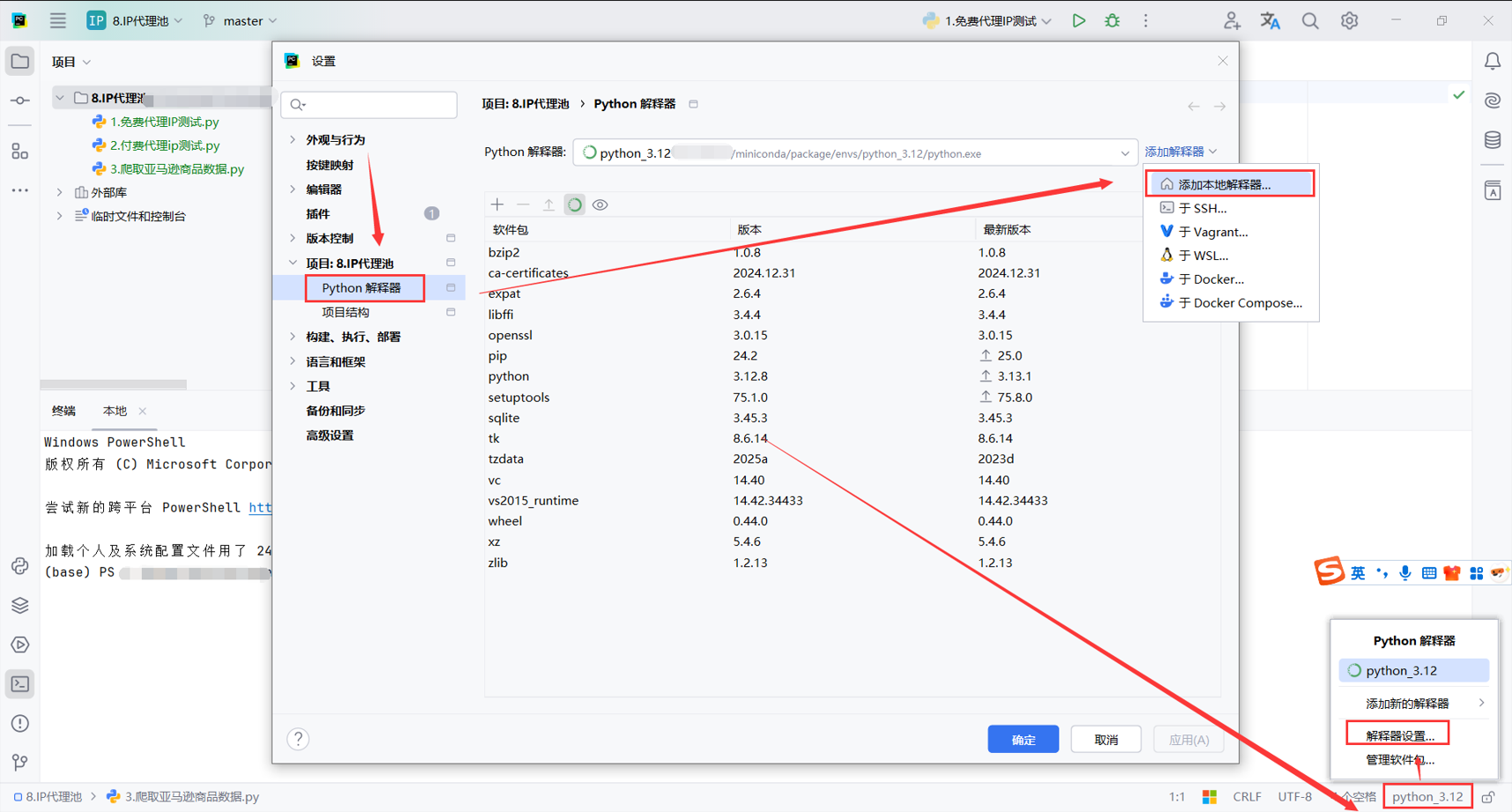This screenshot has width=1512, height=812.
Task: Open the Code With Me user icon
Action: pyautogui.click(x=1232, y=20)
